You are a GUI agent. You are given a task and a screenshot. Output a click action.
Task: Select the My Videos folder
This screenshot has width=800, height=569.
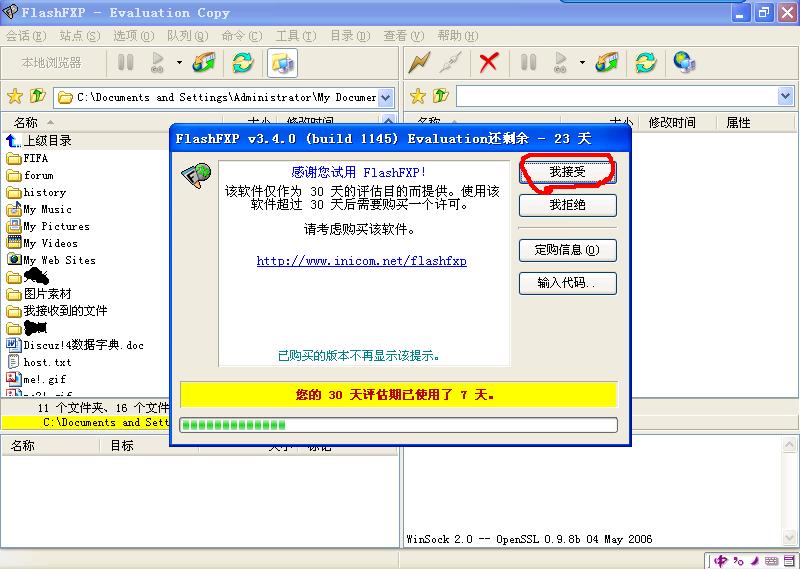click(x=42, y=243)
